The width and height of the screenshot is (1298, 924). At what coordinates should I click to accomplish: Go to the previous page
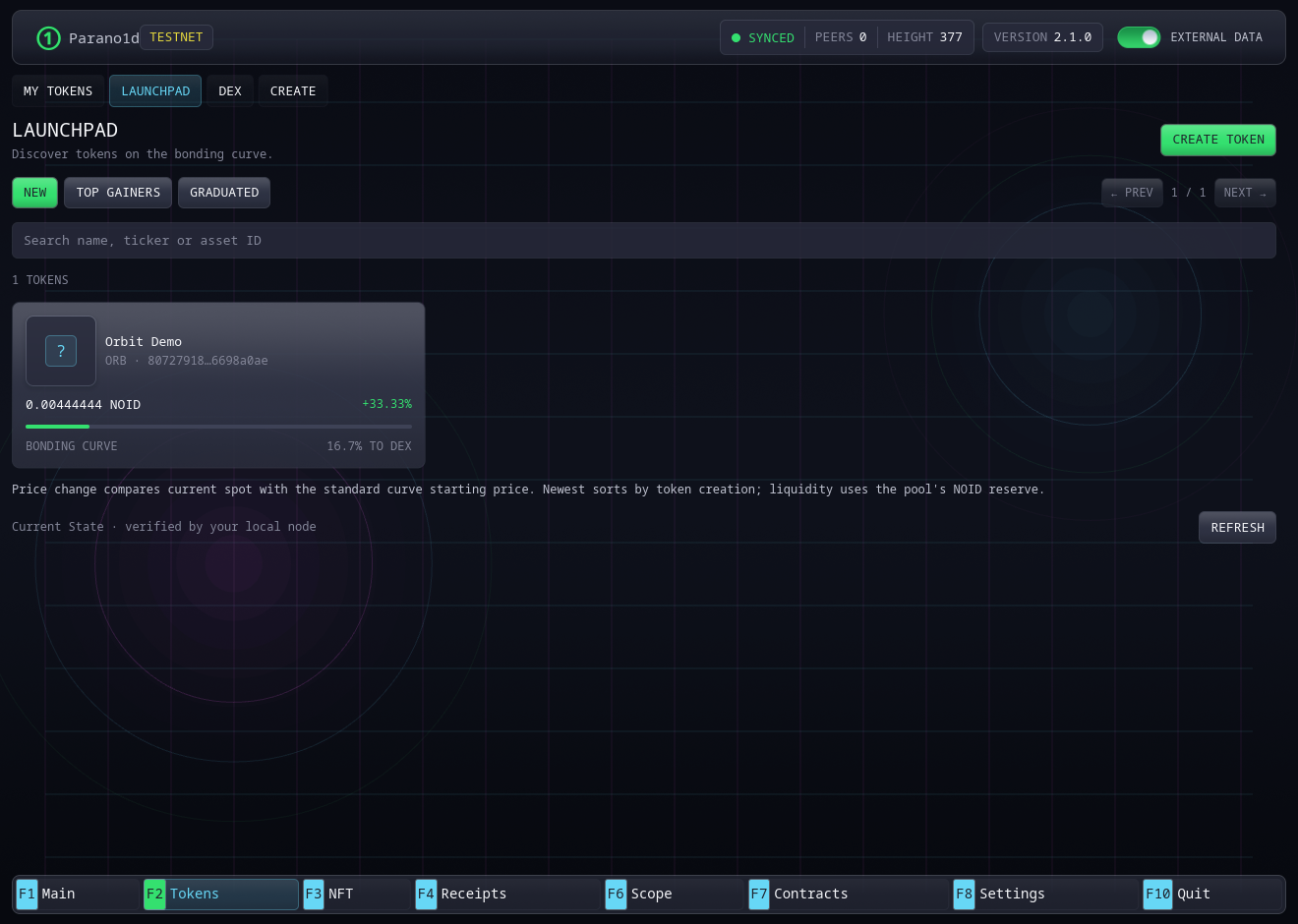point(1132,193)
